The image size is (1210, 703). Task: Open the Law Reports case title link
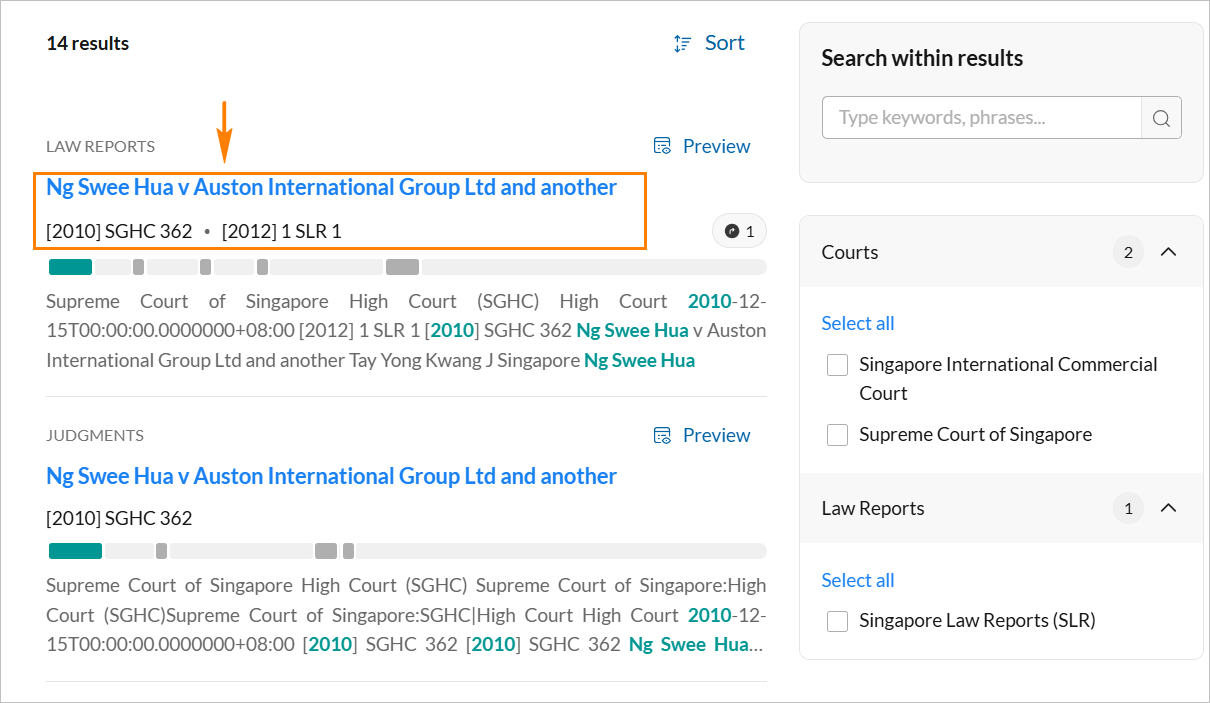click(331, 187)
